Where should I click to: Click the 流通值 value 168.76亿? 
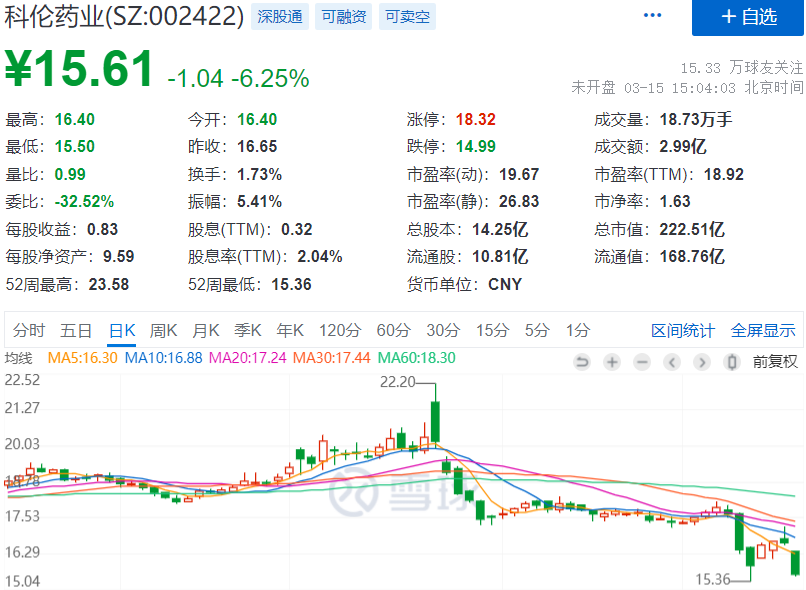692,256
